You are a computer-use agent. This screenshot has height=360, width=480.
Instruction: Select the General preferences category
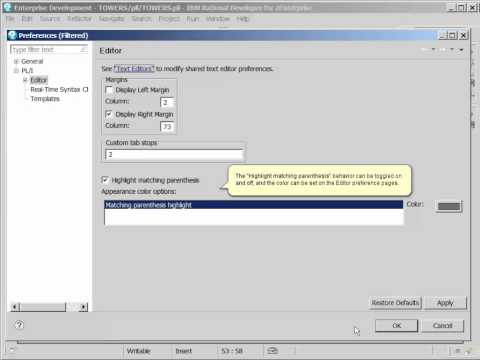pyautogui.click(x=32, y=61)
